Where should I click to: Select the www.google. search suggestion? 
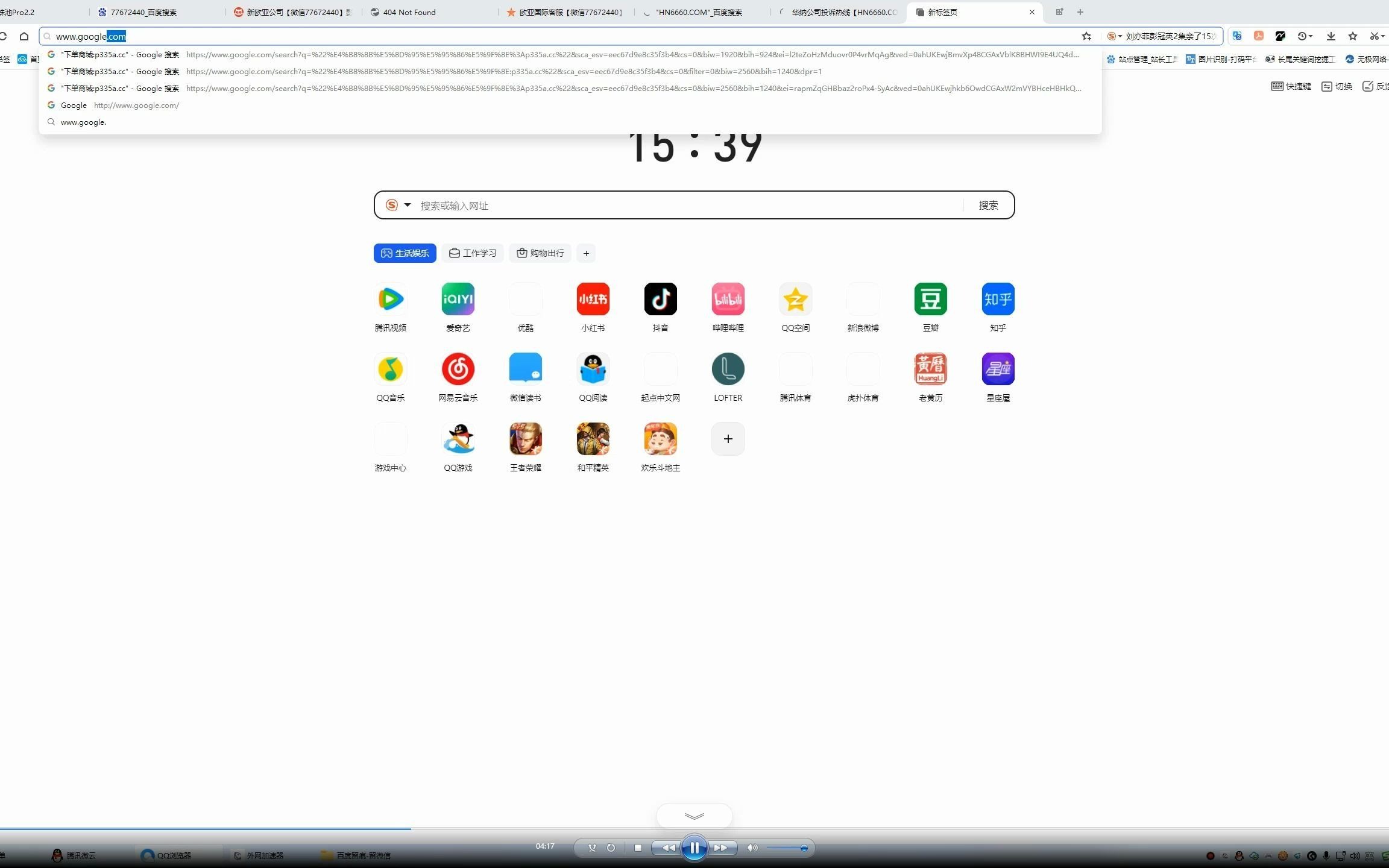click(x=570, y=122)
